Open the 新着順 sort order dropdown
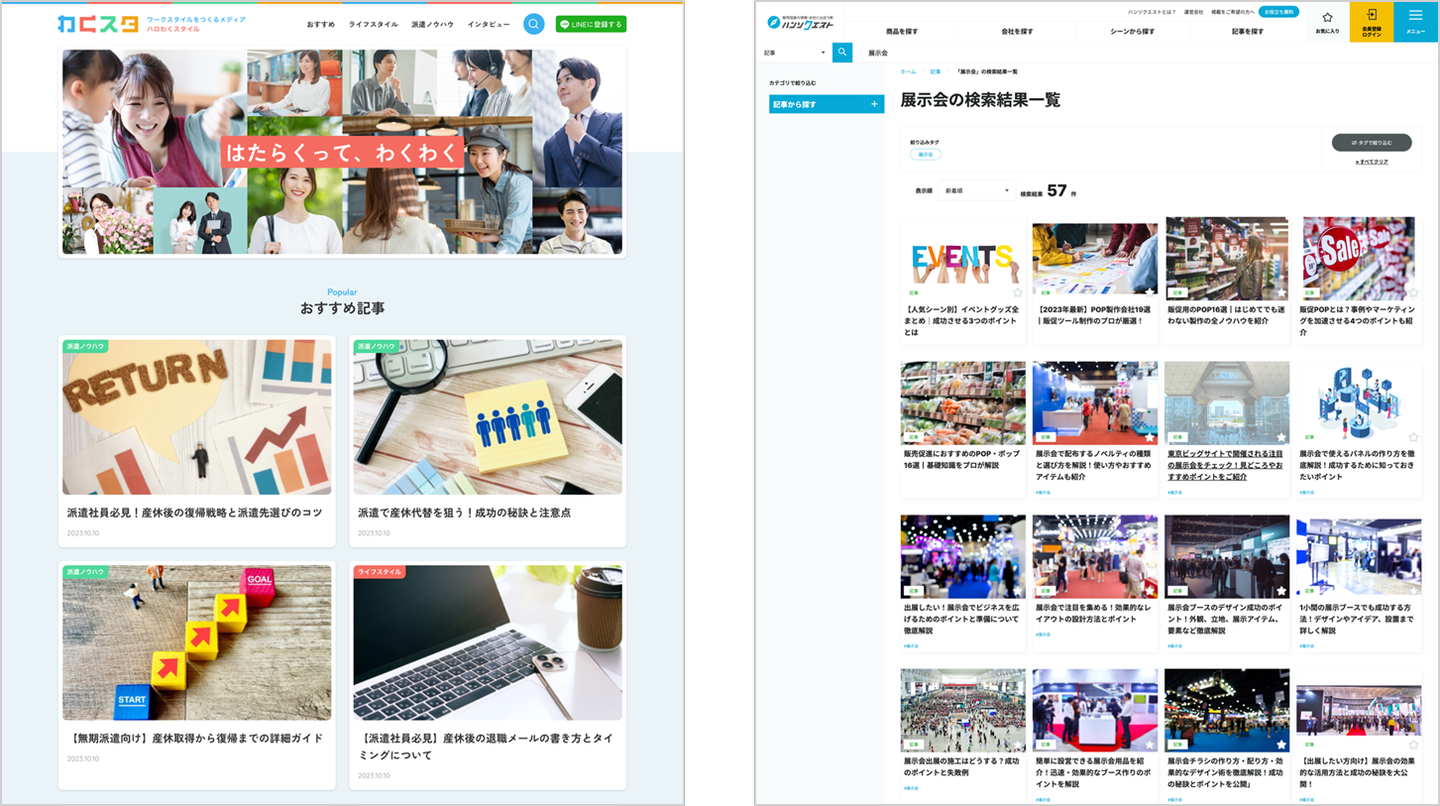The height and width of the screenshot is (806, 1440). tap(976, 190)
